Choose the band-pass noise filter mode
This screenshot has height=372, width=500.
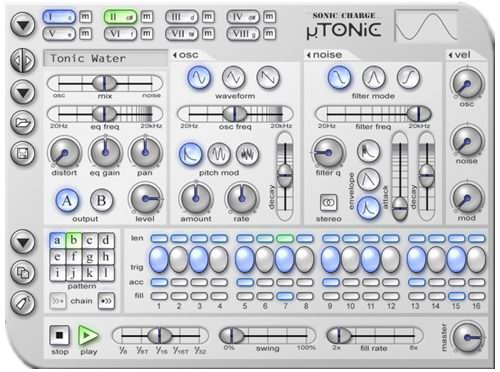[374, 77]
